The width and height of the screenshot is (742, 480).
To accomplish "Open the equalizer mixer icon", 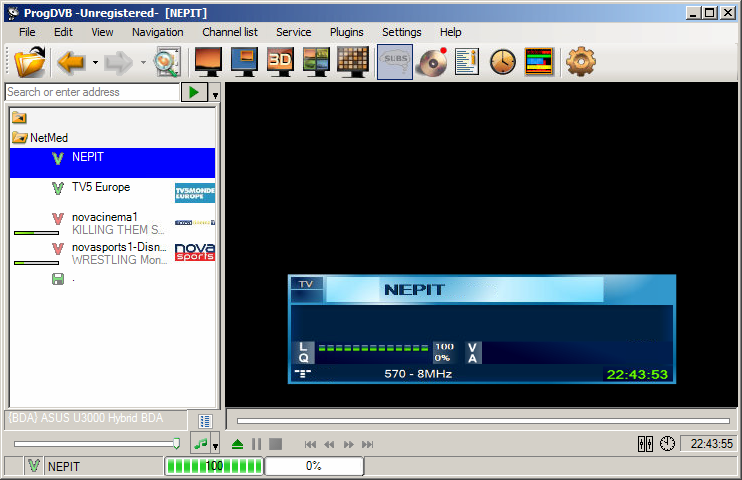I will click(x=645, y=444).
